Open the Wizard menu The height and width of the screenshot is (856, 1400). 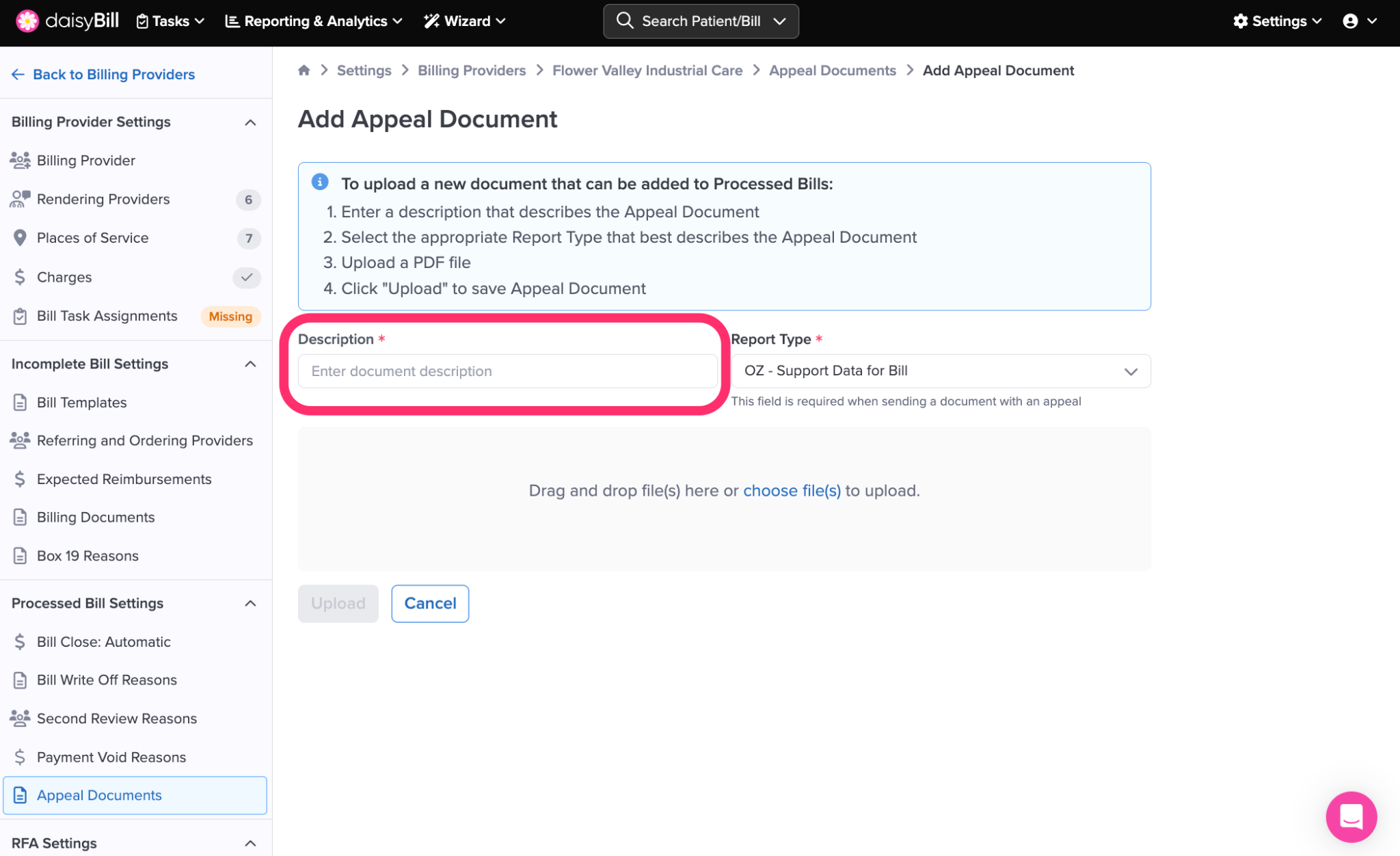465,21
